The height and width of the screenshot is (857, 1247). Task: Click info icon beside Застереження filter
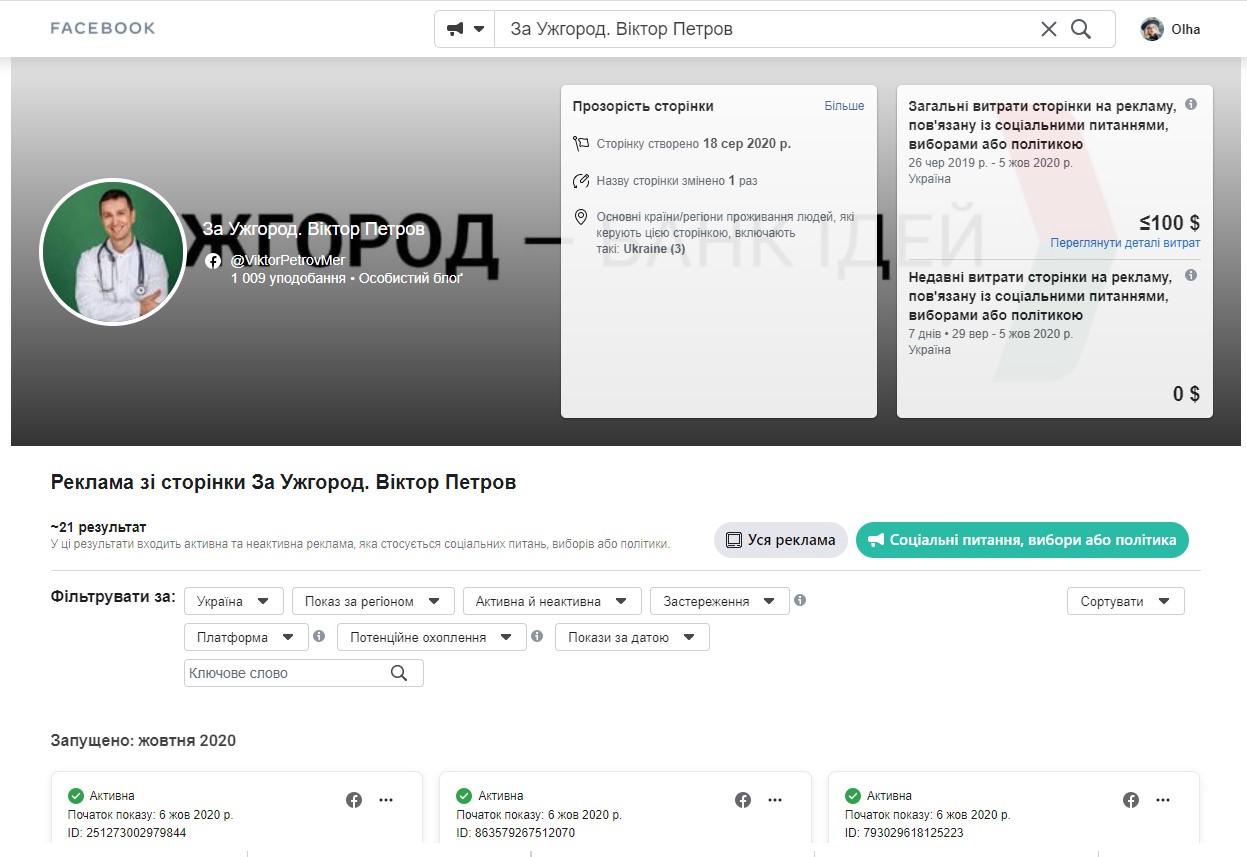click(x=800, y=601)
